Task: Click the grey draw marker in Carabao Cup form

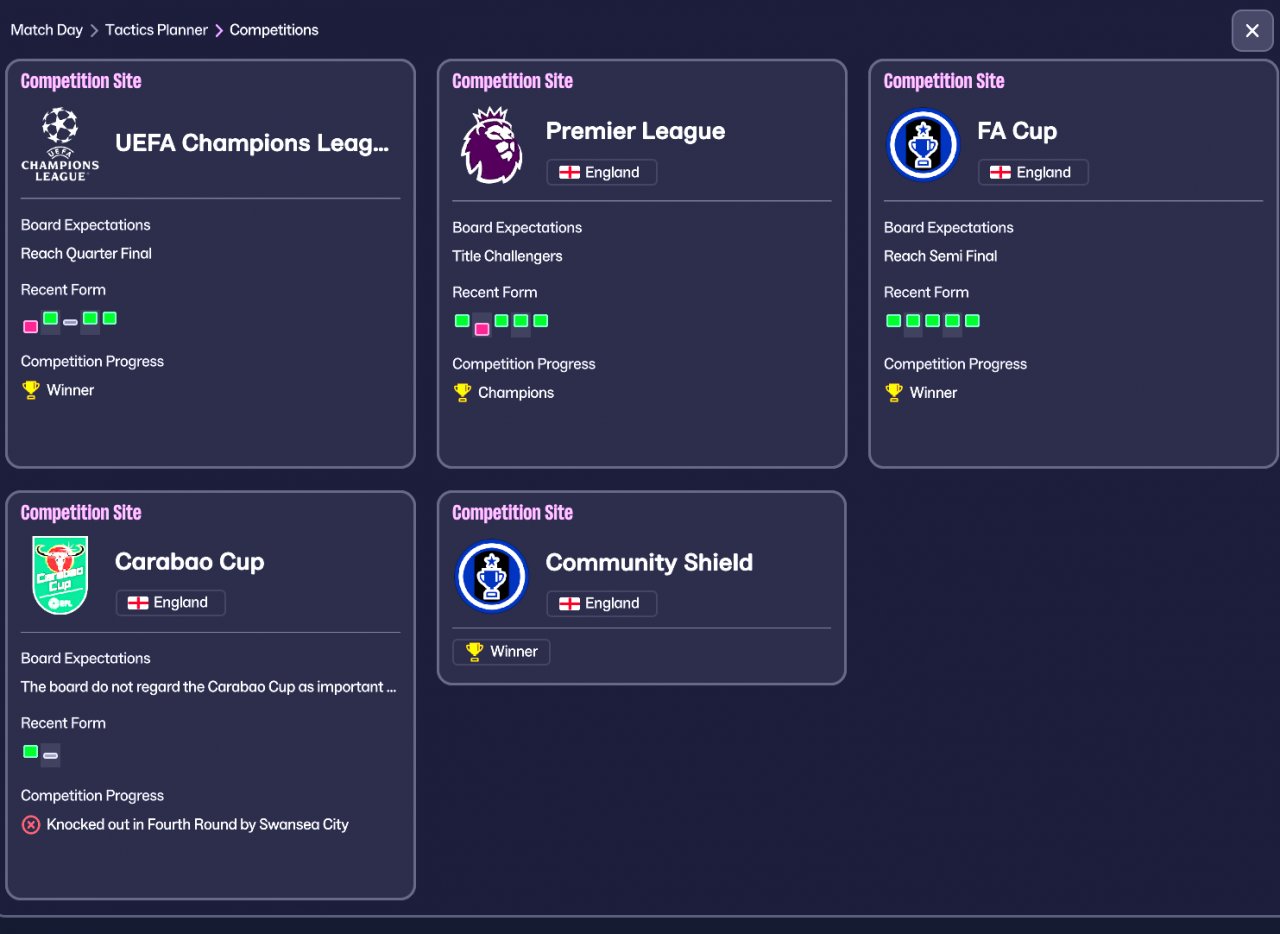Action: coord(50,755)
